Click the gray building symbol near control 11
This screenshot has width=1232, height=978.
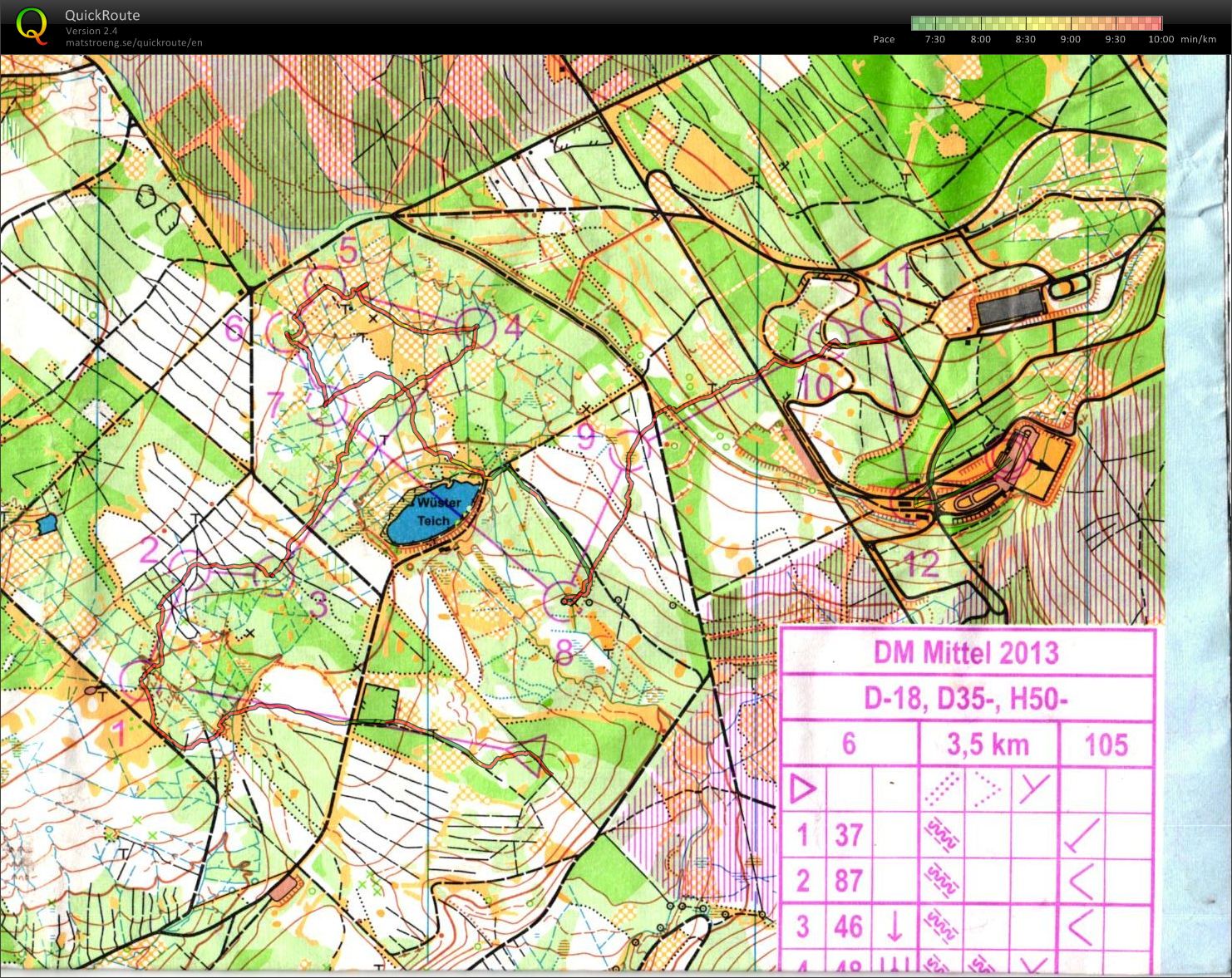pyautogui.click(x=1011, y=307)
